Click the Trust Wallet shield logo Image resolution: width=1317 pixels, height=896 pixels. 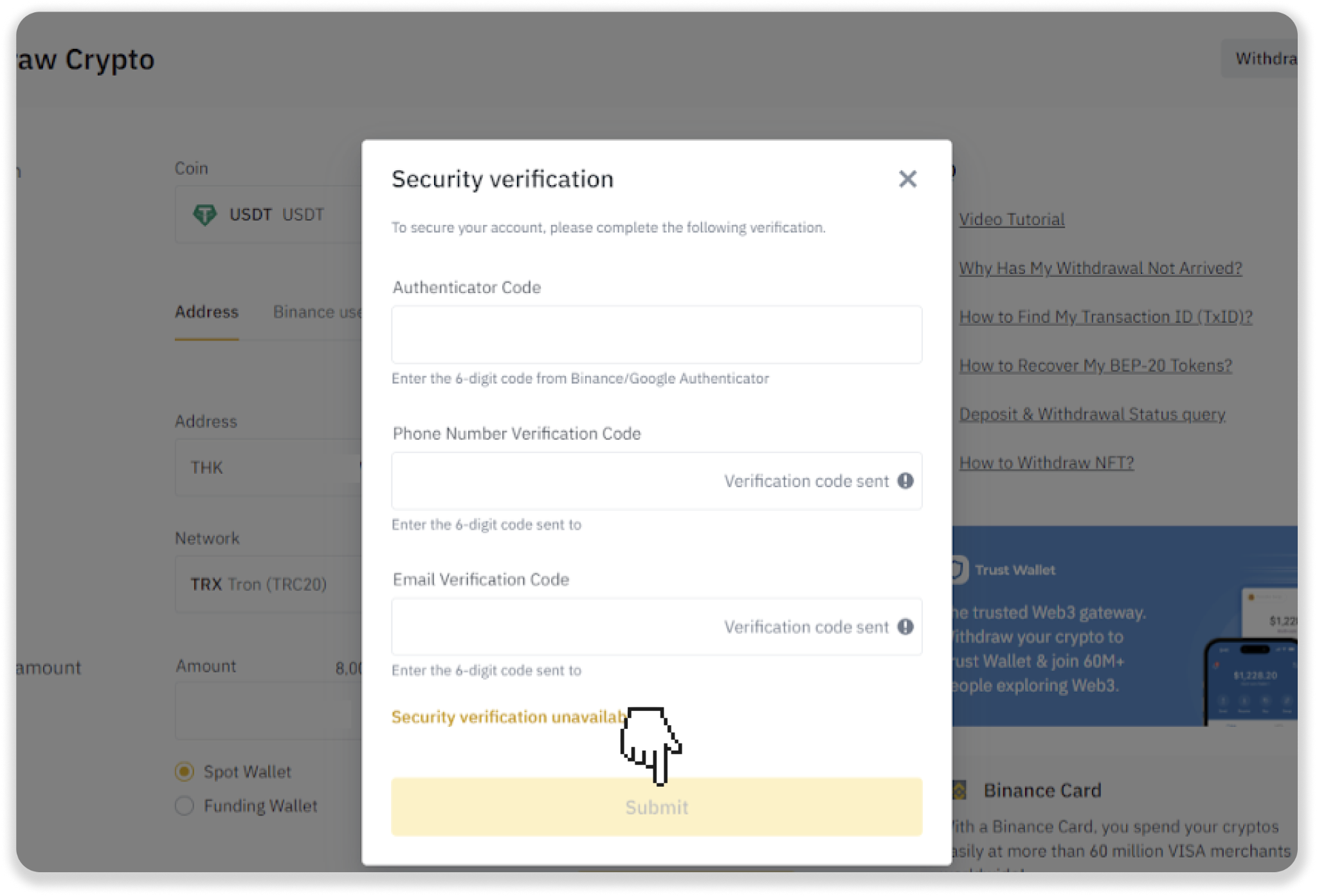pyautogui.click(x=958, y=569)
